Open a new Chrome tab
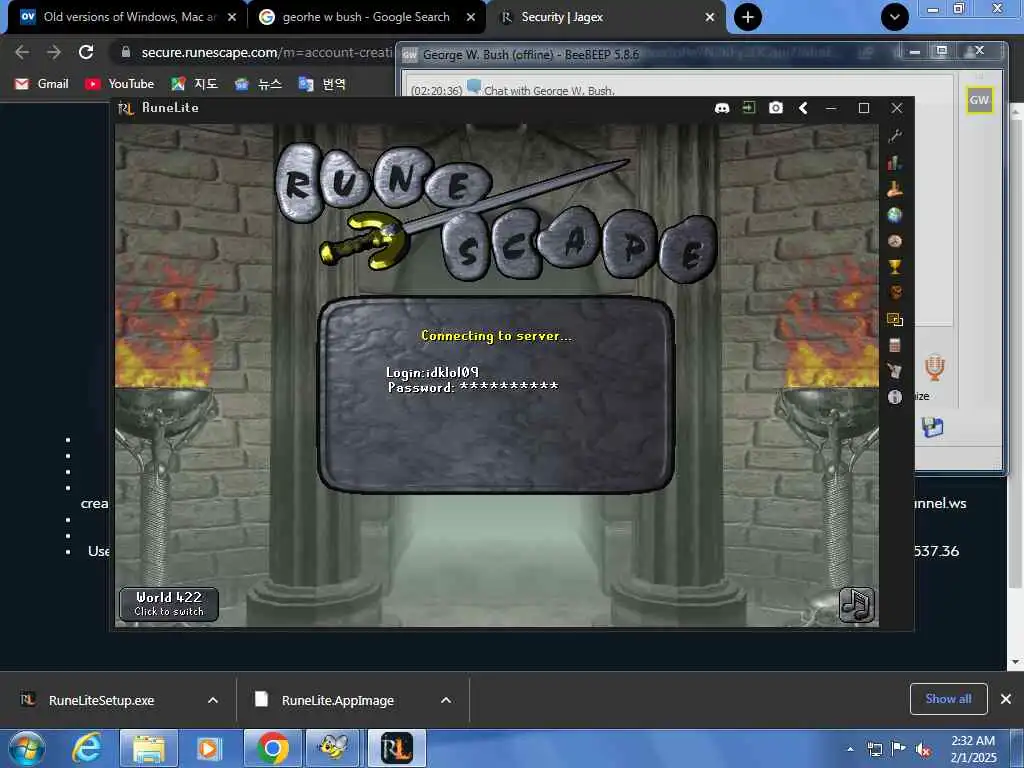Viewport: 1024px width, 768px height. click(748, 17)
